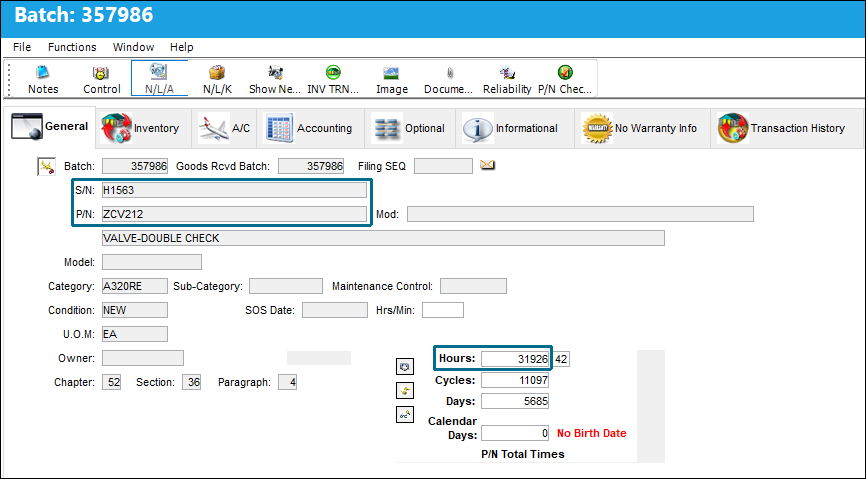Click the Hours field showing 31926
The width and height of the screenshot is (866, 479).
[x=515, y=359]
